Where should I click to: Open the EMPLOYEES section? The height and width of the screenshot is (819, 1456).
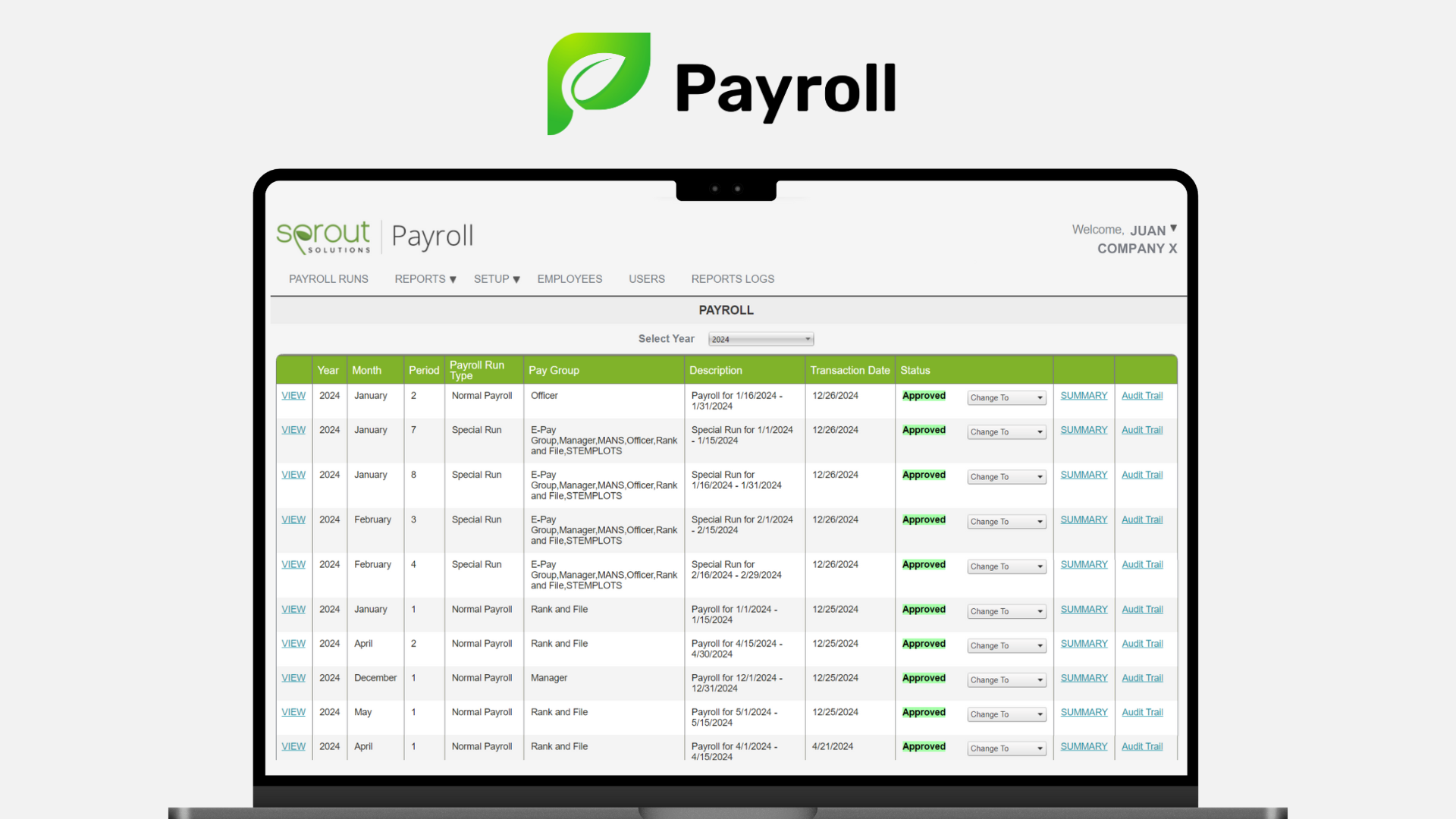pos(570,279)
